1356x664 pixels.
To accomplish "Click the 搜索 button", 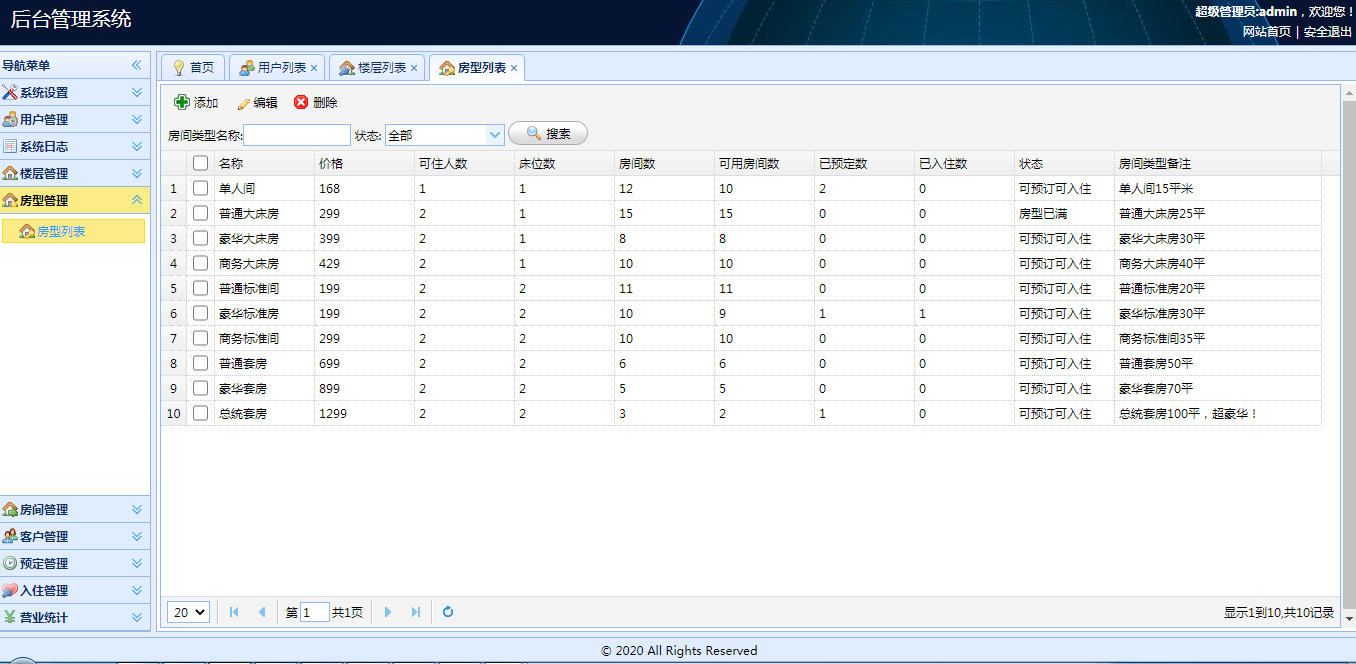I will point(548,133).
